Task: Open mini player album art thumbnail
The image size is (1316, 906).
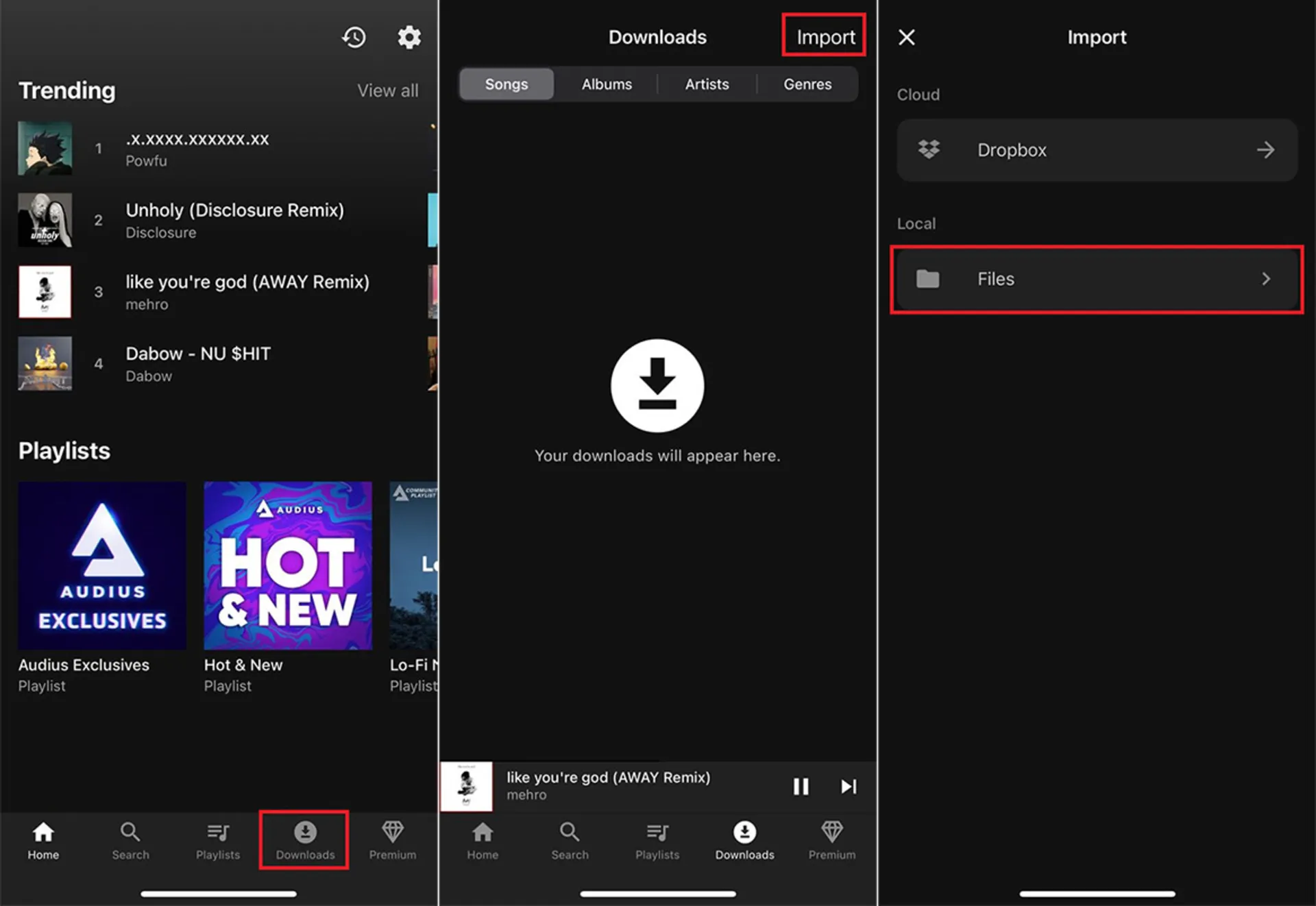Action: (466, 786)
